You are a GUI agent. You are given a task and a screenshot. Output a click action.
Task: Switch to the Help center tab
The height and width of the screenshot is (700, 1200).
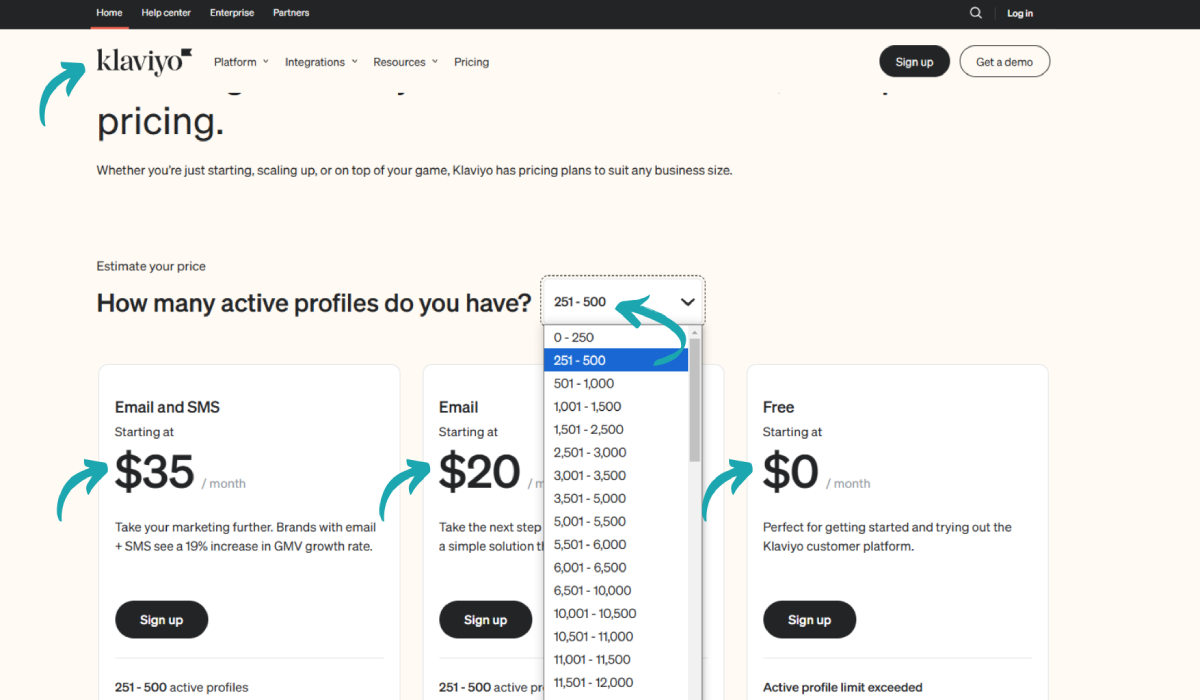(x=166, y=13)
